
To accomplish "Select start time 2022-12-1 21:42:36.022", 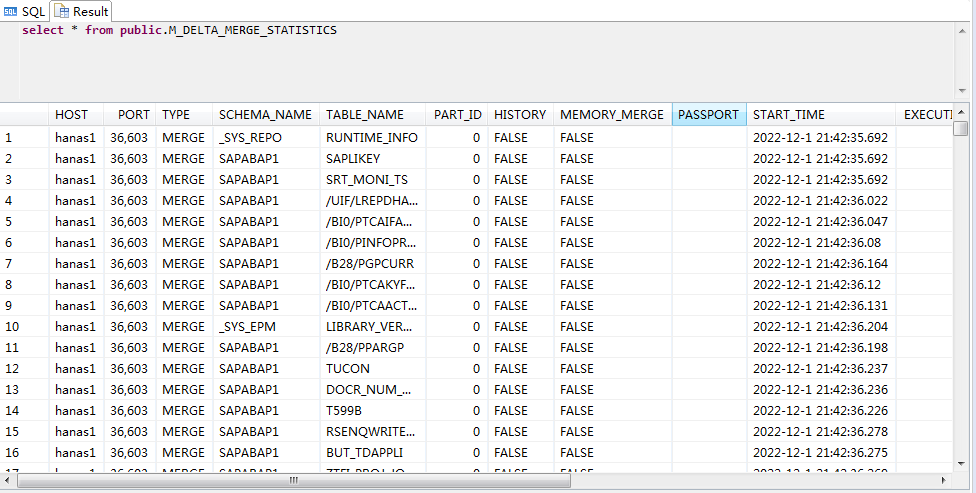I will [821, 200].
